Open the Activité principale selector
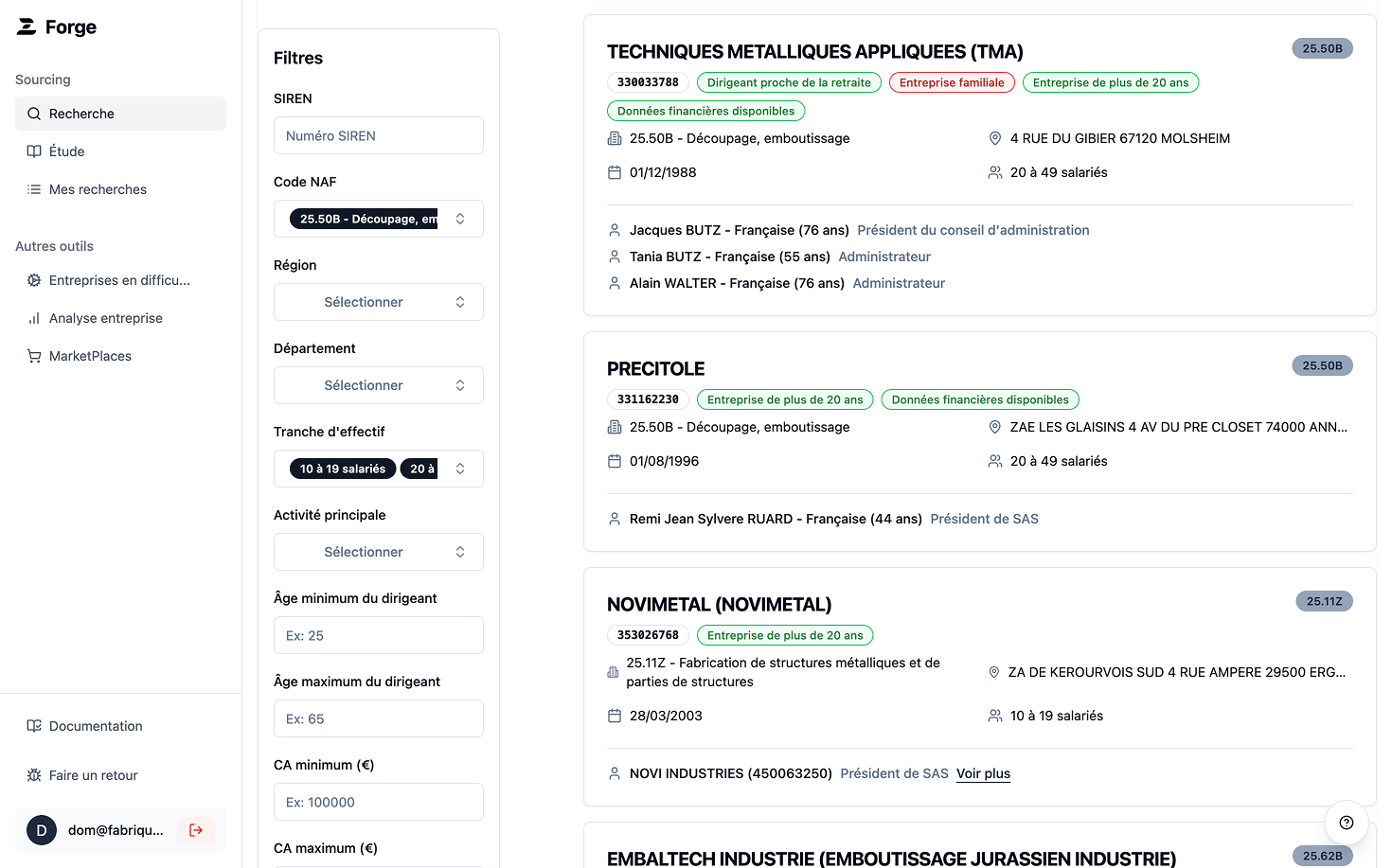The image size is (1392, 868). click(379, 552)
